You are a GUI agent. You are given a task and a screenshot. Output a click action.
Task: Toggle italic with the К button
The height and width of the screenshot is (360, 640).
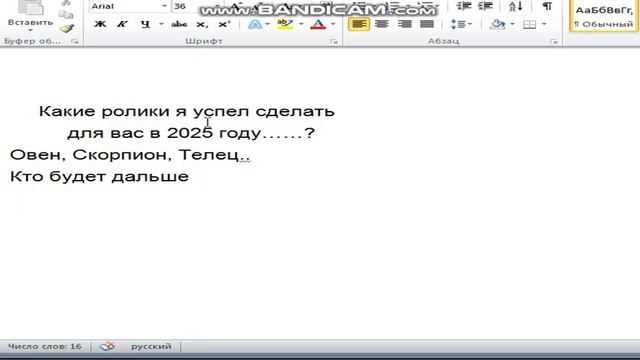(x=122, y=24)
